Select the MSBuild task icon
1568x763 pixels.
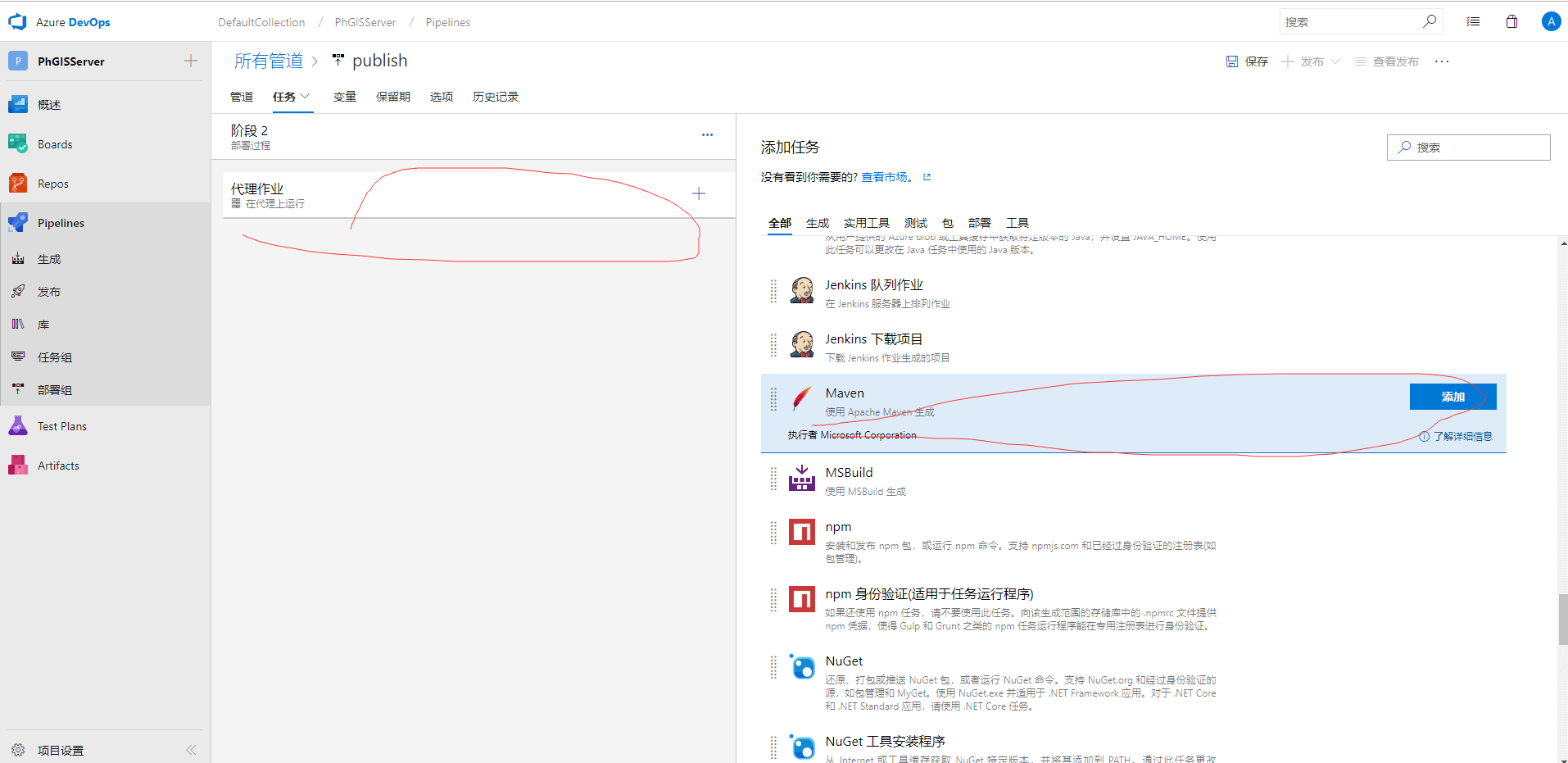pos(801,479)
